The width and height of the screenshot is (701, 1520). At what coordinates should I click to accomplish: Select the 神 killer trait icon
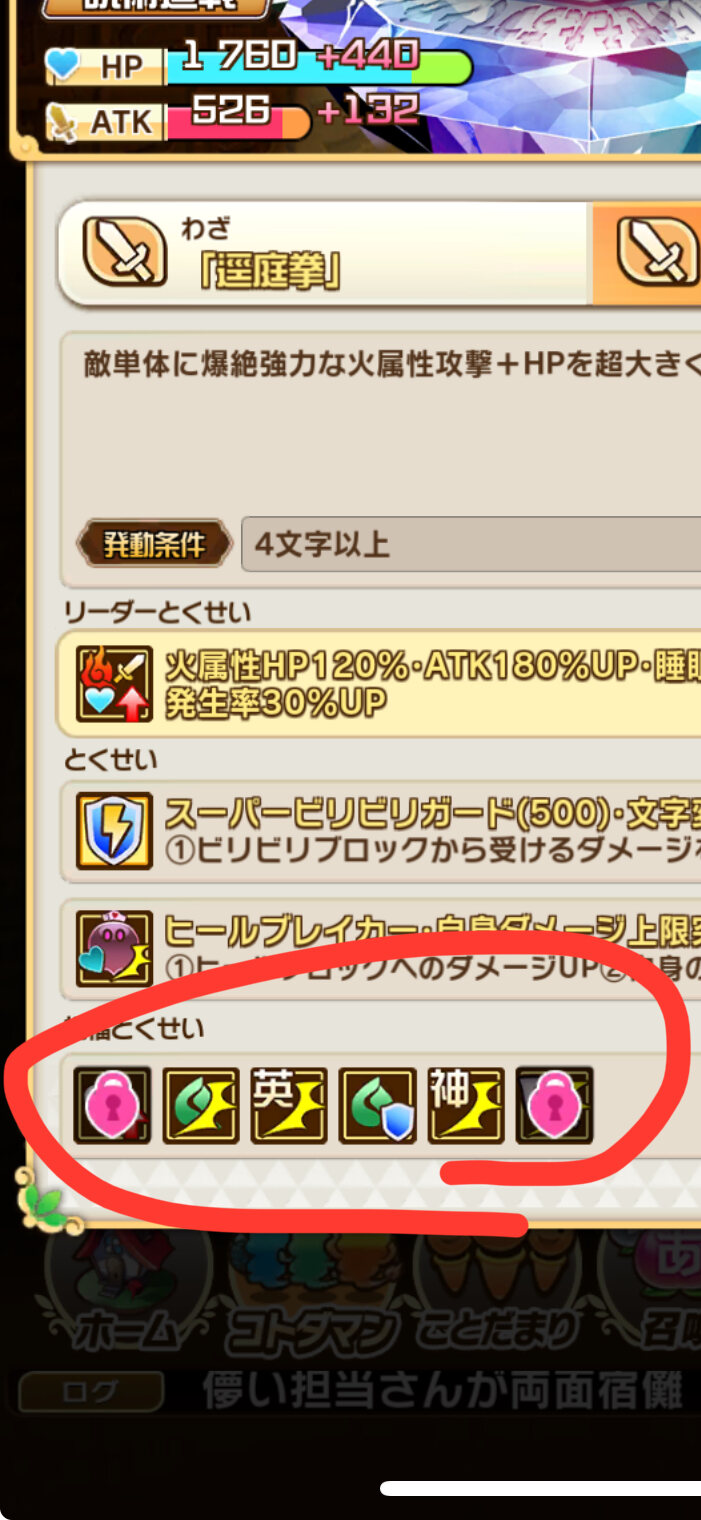tap(466, 1105)
